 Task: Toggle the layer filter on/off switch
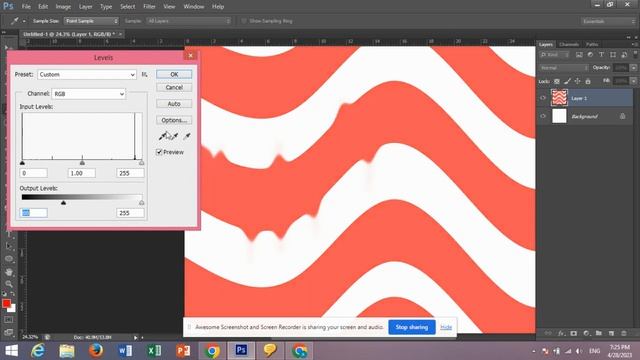[635, 54]
